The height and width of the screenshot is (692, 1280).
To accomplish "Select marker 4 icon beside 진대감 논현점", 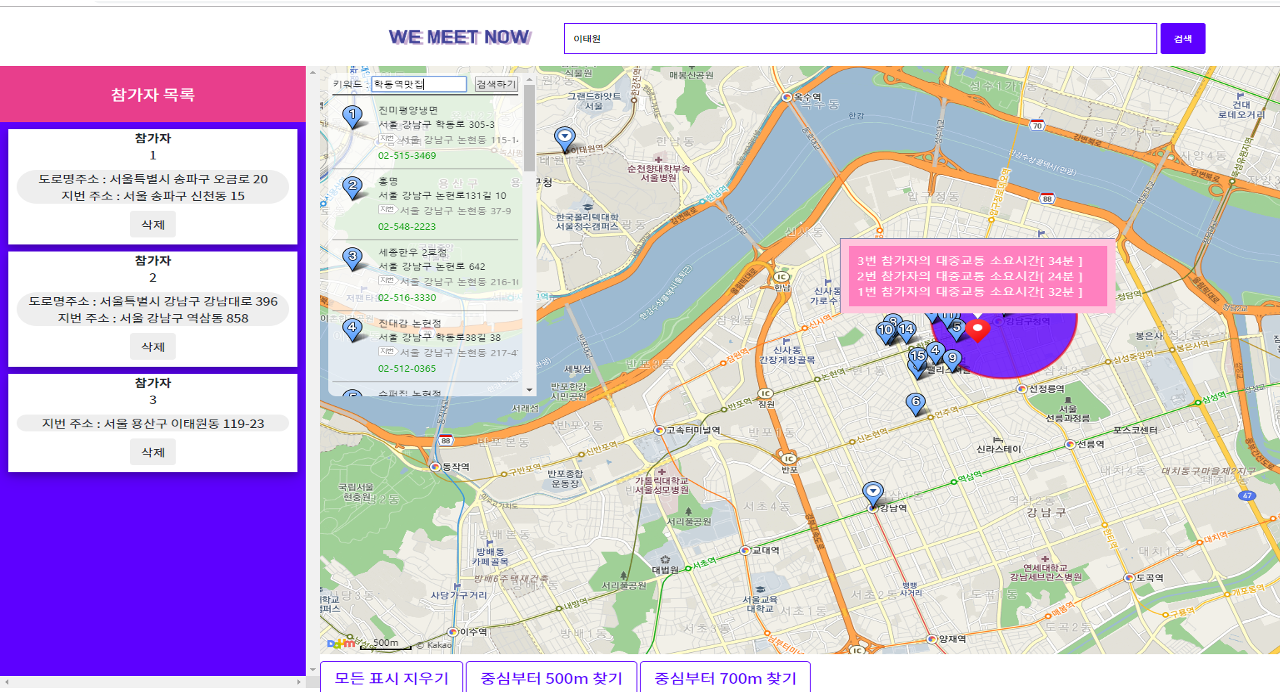I will click(352, 329).
